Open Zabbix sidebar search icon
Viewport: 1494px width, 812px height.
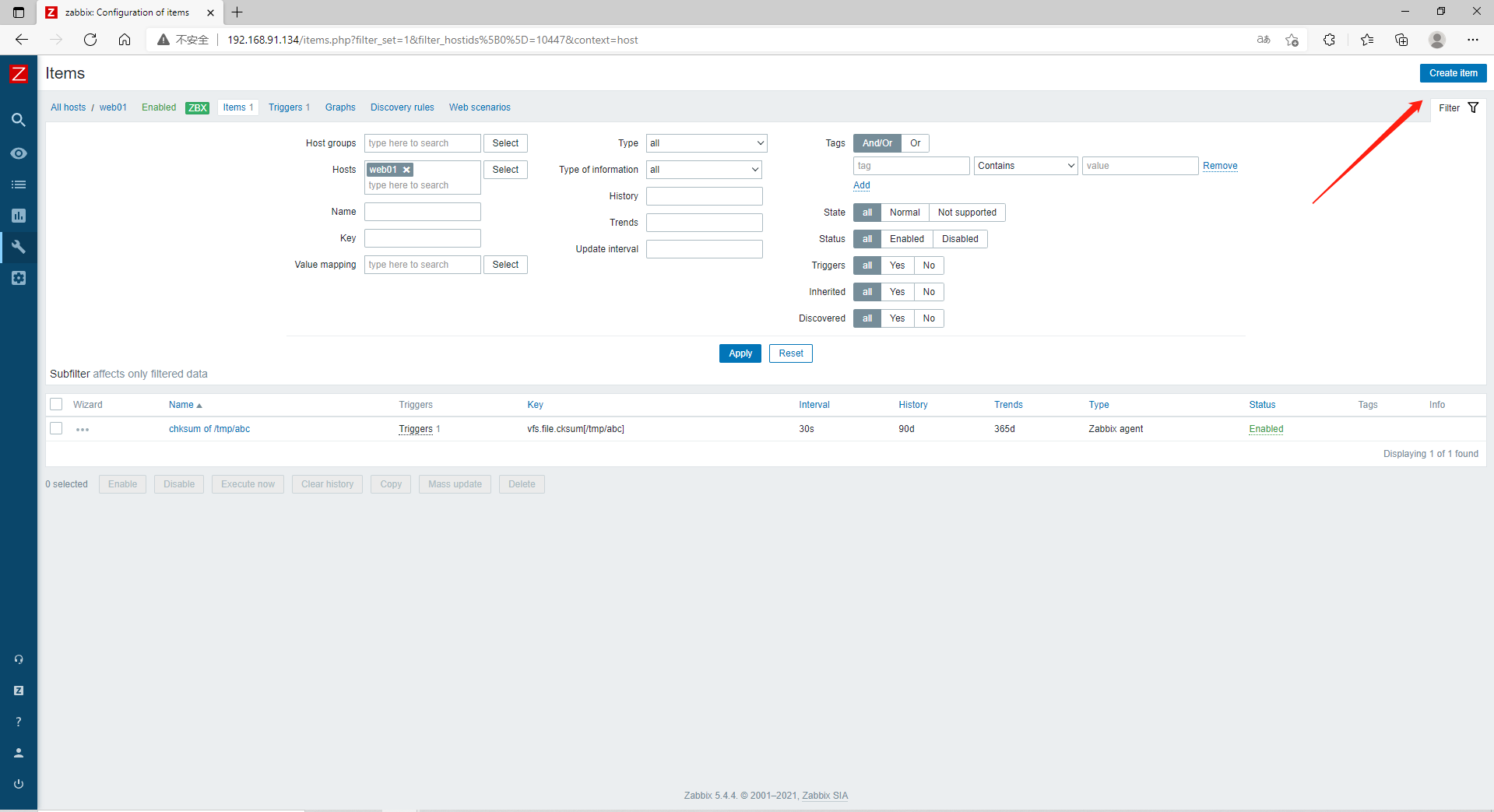(19, 120)
